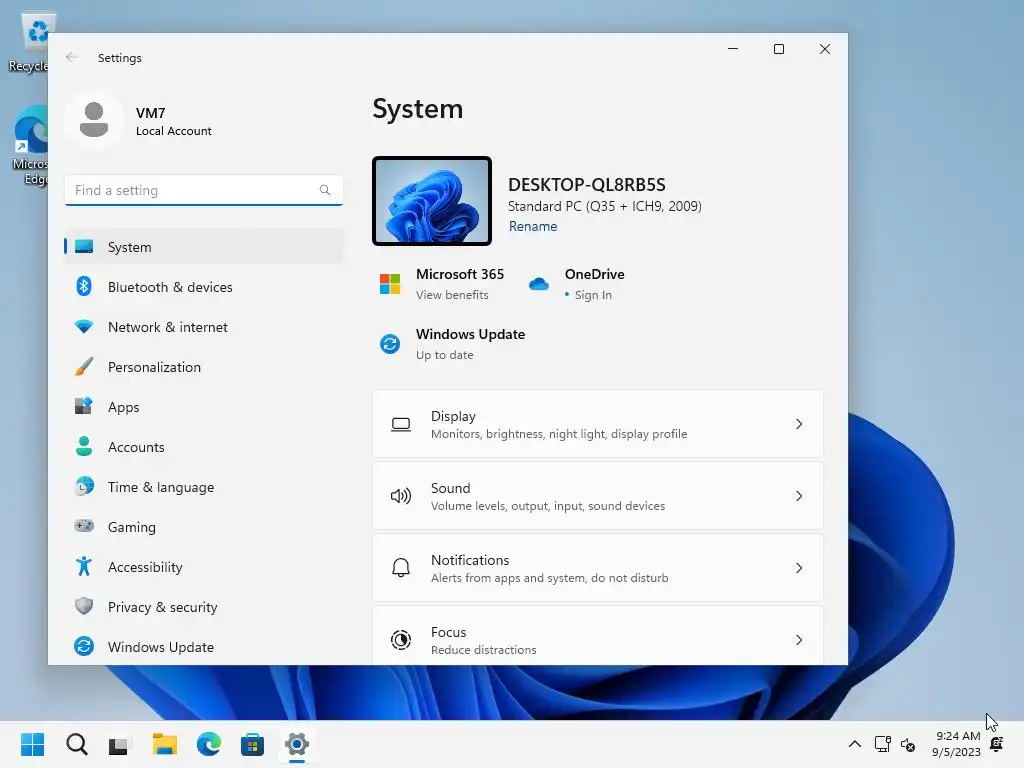Open the notification center icon
The image size is (1024, 768).
[x=997, y=744]
